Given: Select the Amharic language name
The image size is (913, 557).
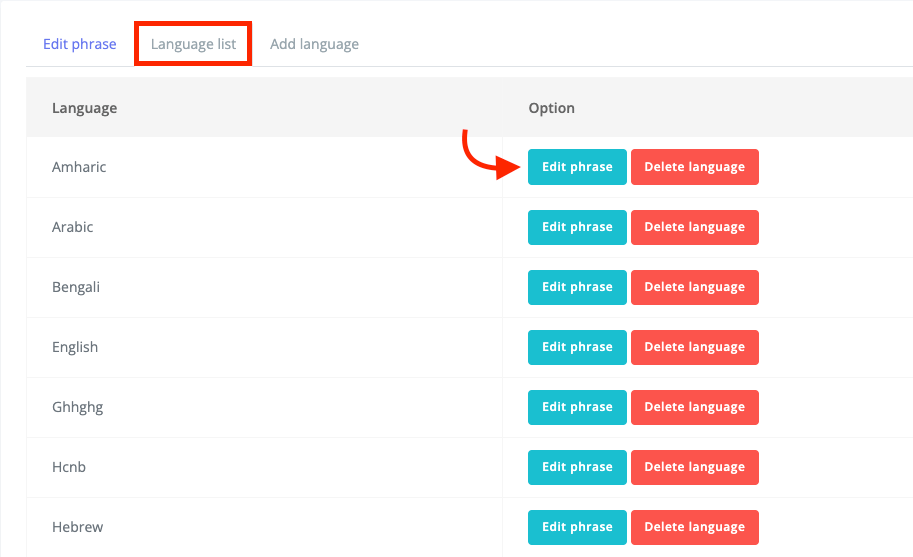Looking at the screenshot, I should coord(79,167).
